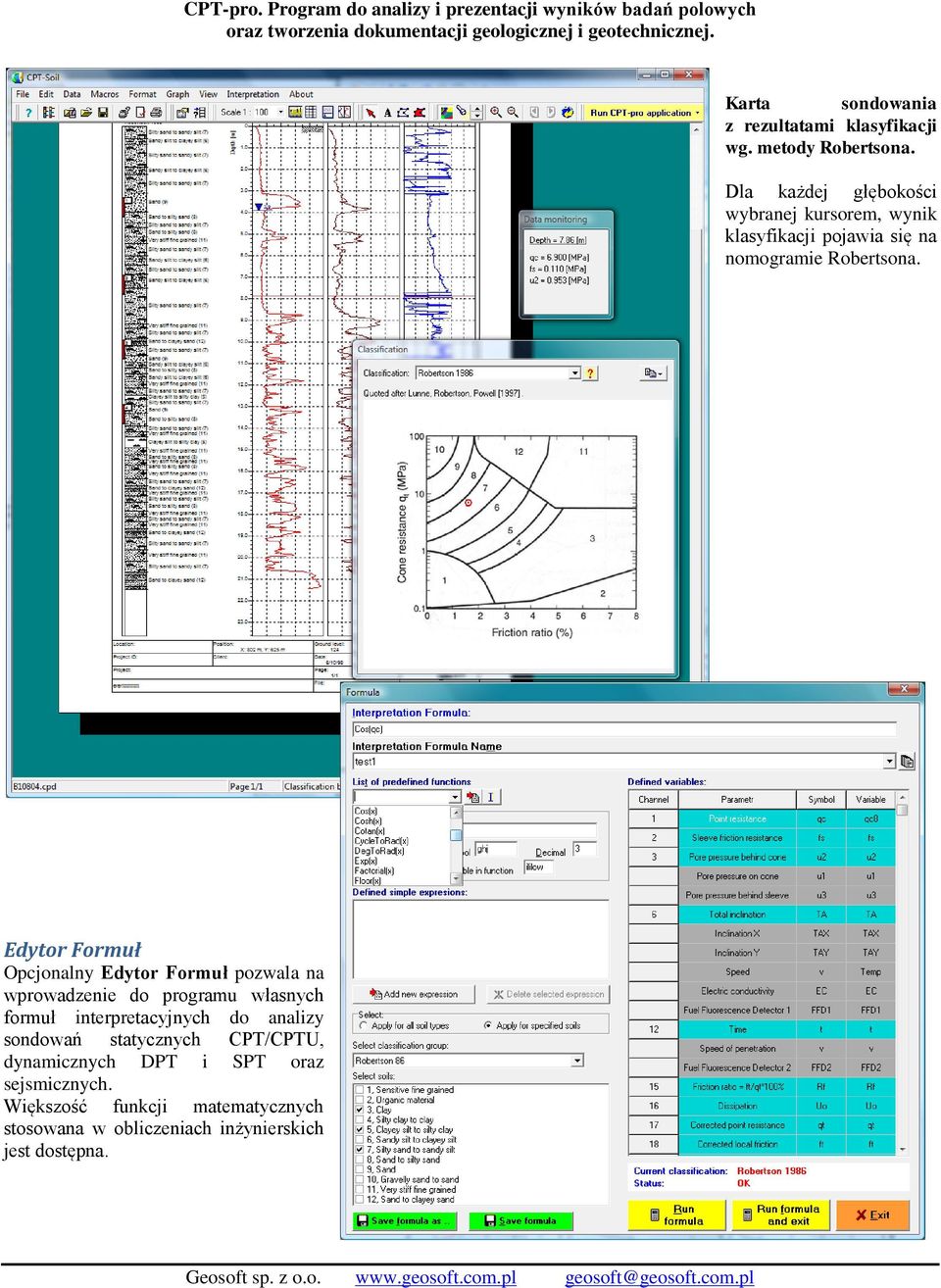Uncheck soil '3, Clay' checkbox
The image size is (941, 1288).
click(x=359, y=1110)
